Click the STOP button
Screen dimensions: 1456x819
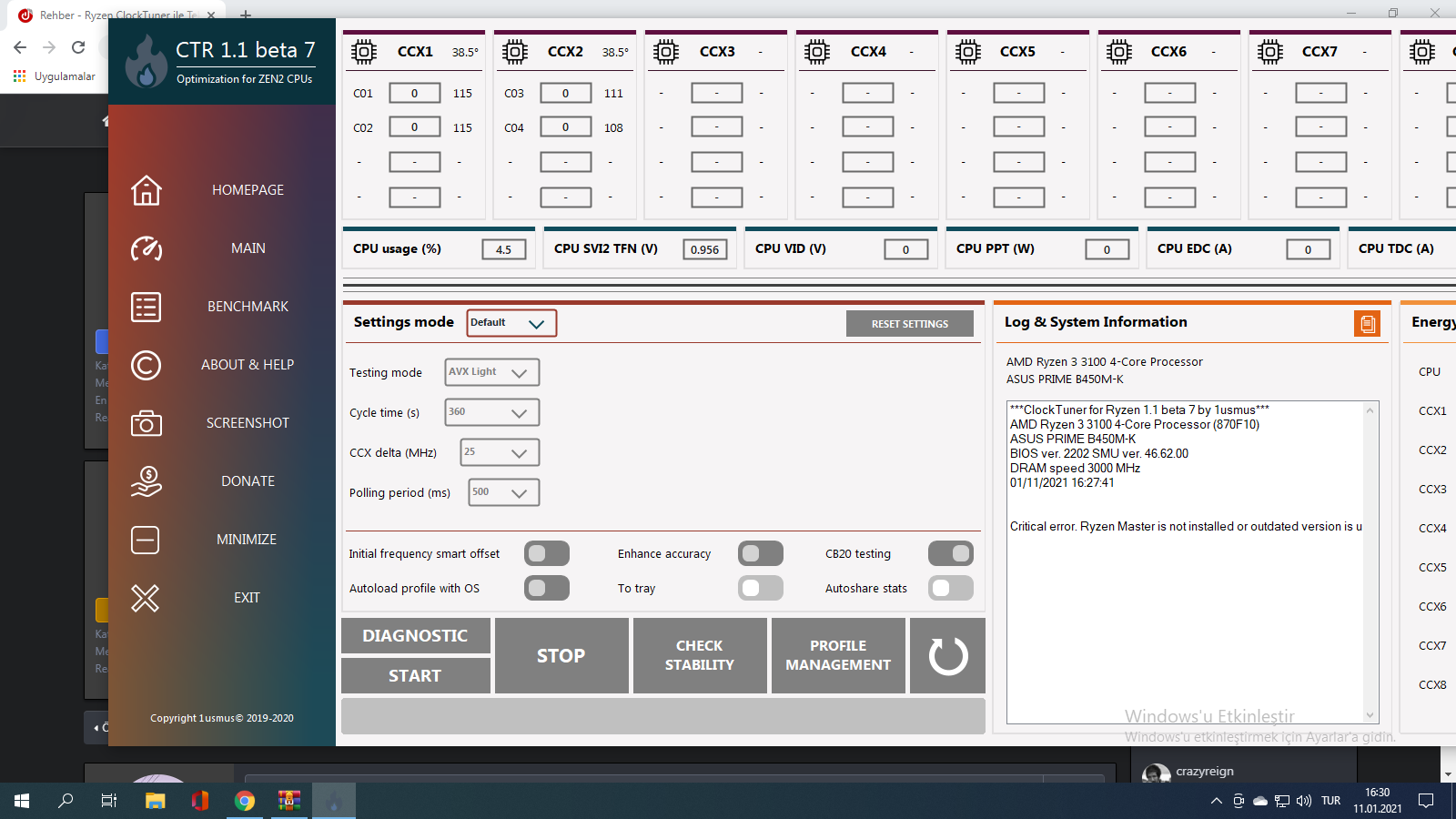(561, 656)
